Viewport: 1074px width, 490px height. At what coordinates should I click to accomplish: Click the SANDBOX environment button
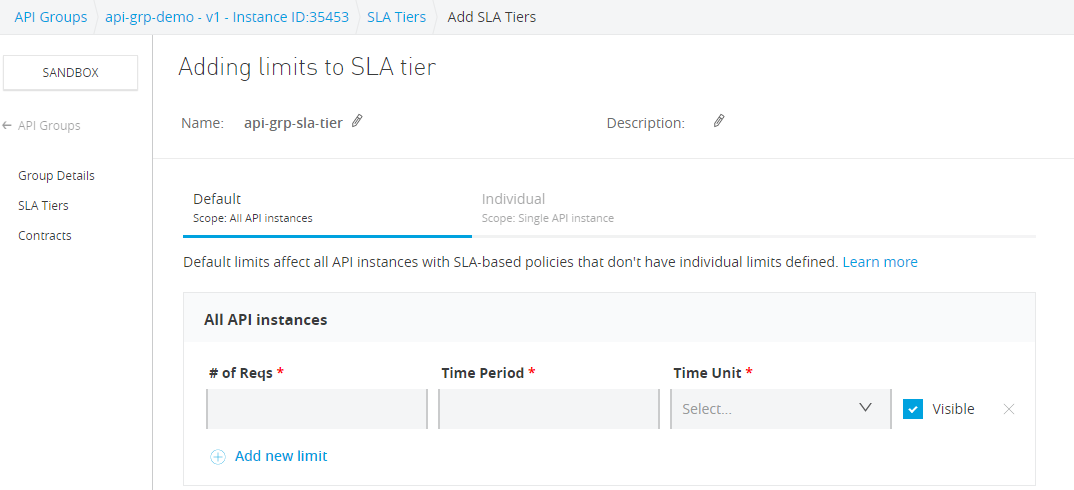[71, 72]
